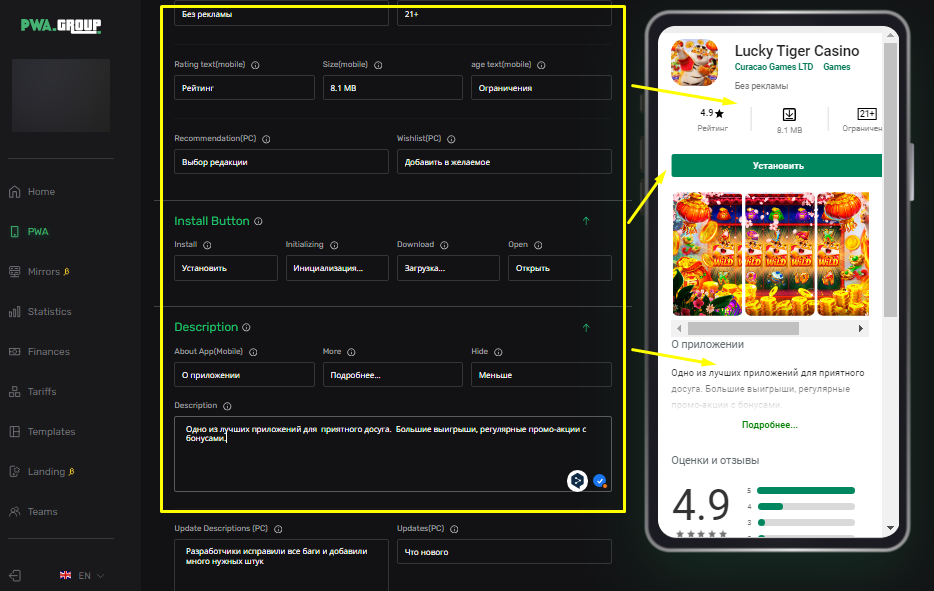934x591 pixels.
Task: Open Landing menu item
Action: point(46,471)
